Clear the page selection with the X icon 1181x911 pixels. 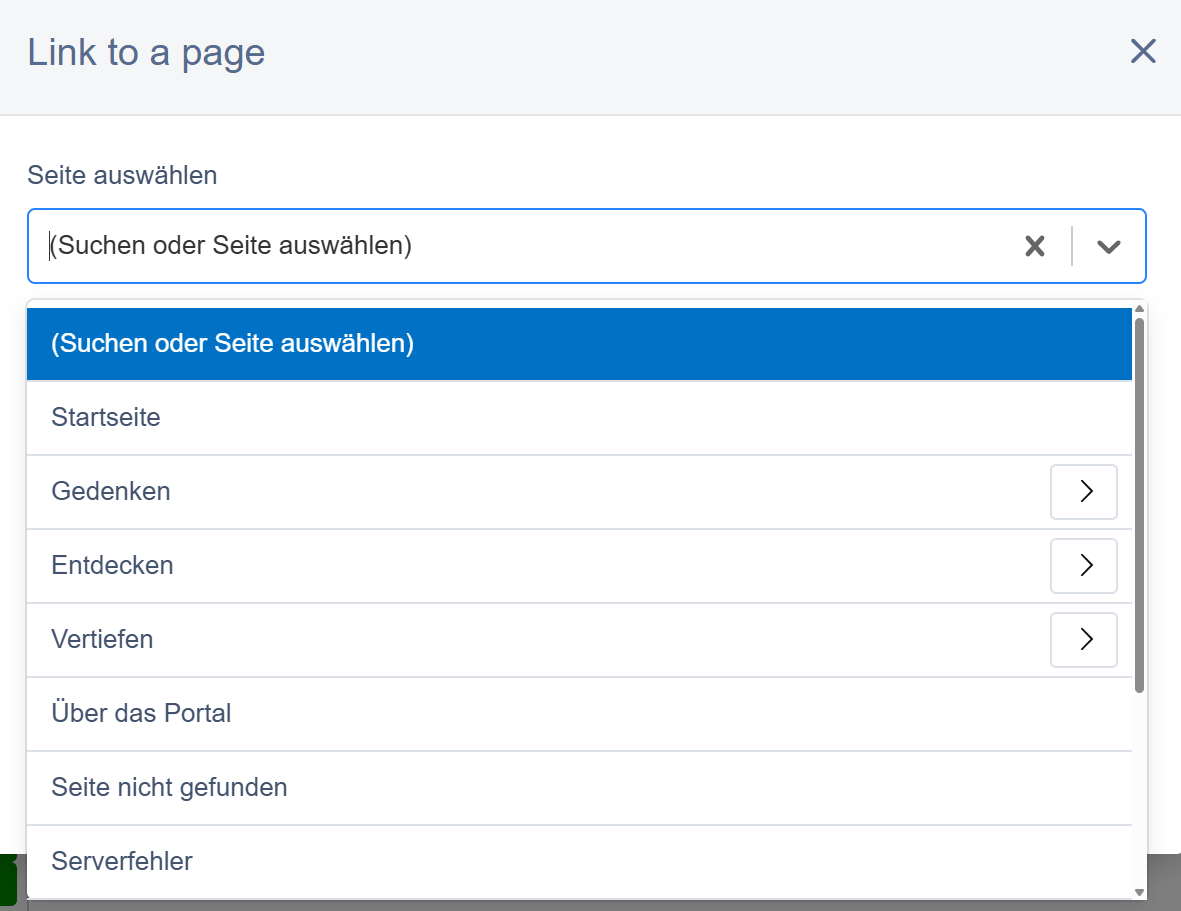point(1034,246)
